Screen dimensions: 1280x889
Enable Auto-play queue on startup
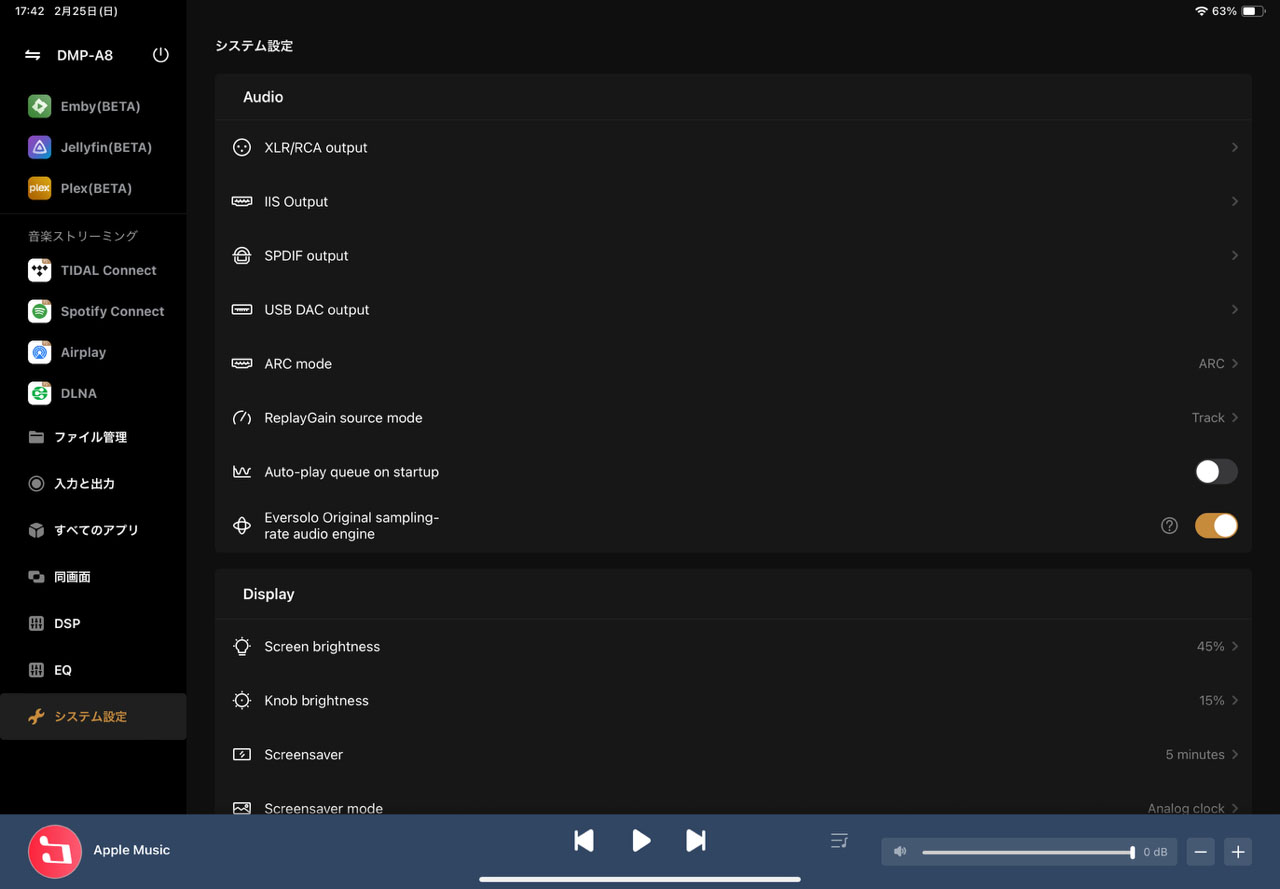[x=1216, y=472]
